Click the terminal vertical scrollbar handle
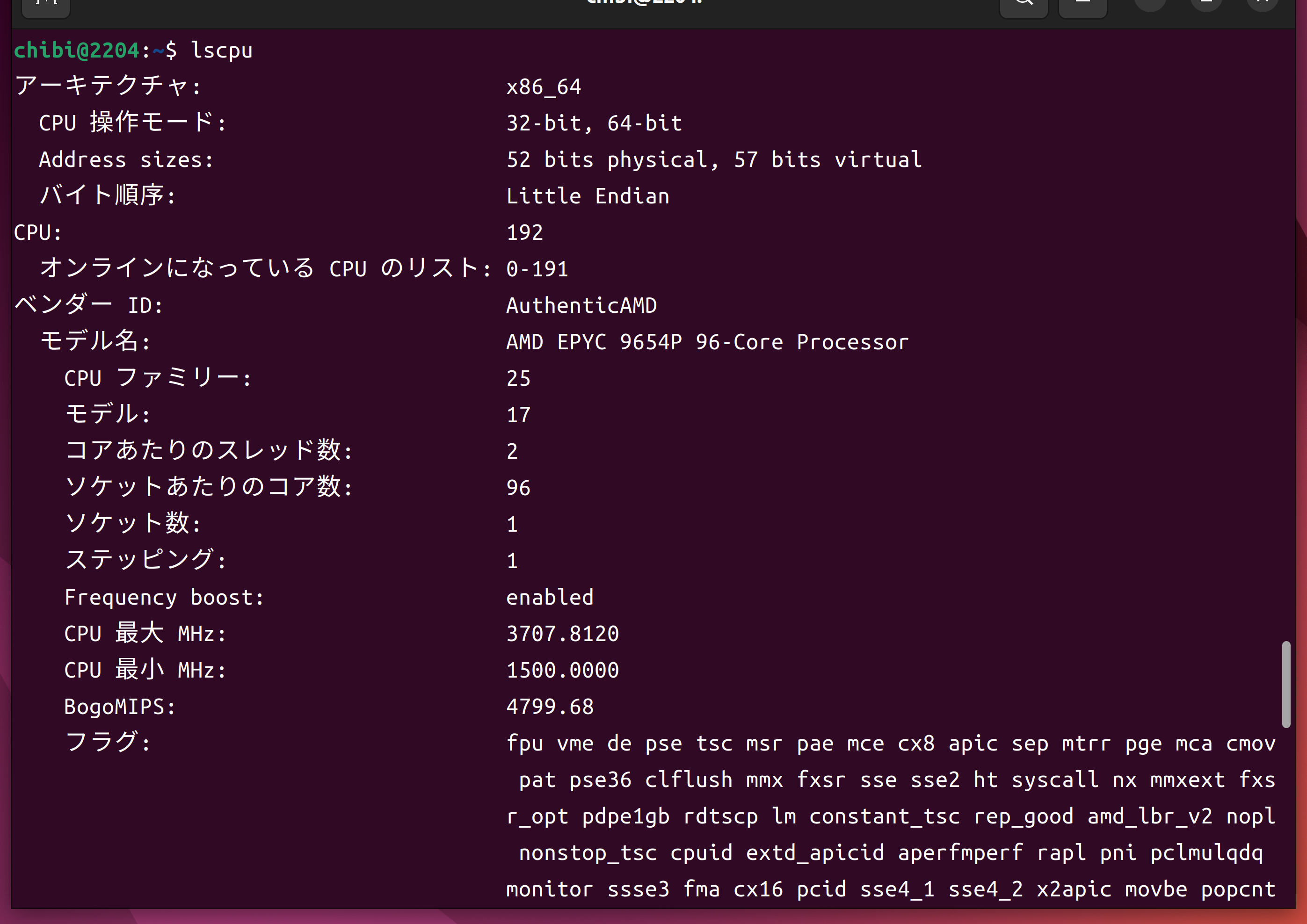 (x=1285, y=685)
